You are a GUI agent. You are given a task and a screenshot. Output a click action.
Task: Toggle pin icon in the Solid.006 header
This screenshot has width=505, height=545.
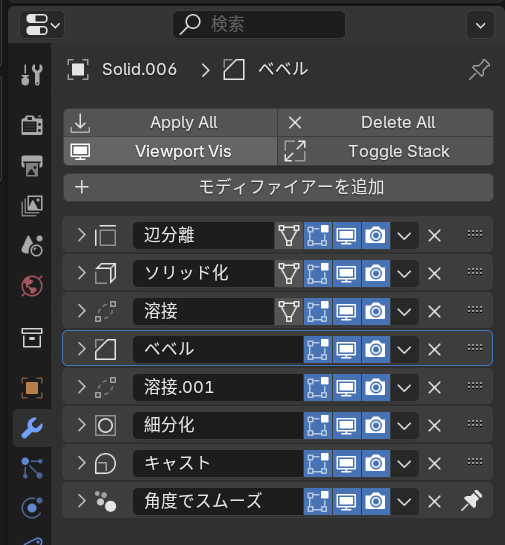pyautogui.click(x=479, y=70)
